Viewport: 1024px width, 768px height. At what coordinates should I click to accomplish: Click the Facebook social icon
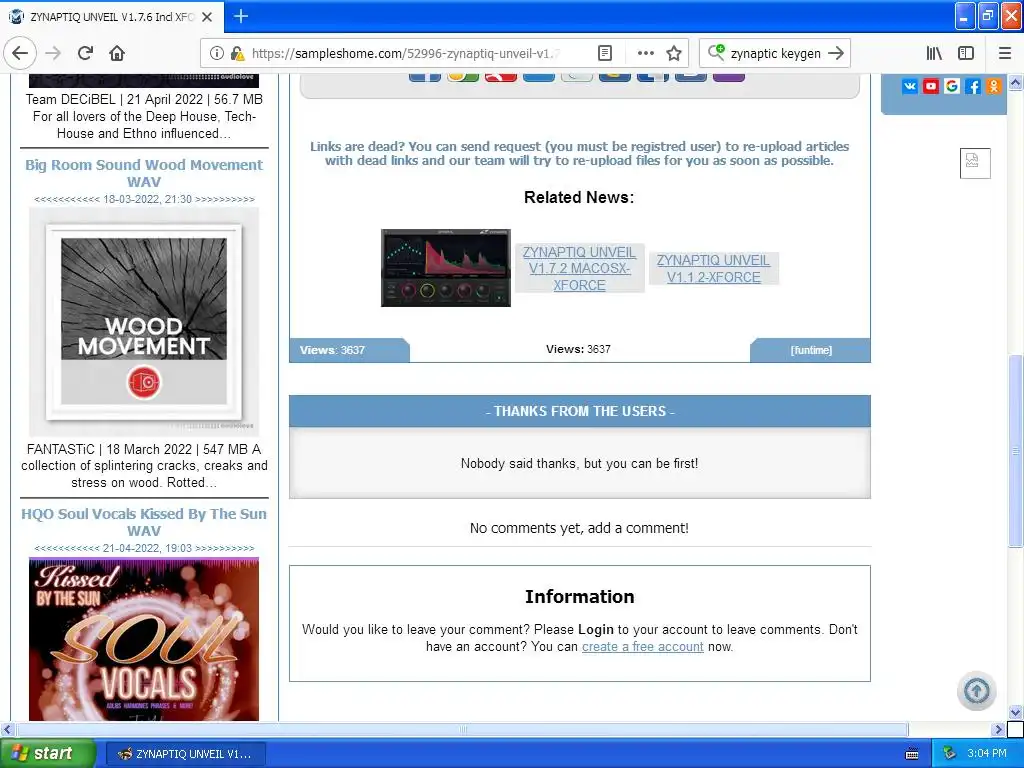[972, 86]
